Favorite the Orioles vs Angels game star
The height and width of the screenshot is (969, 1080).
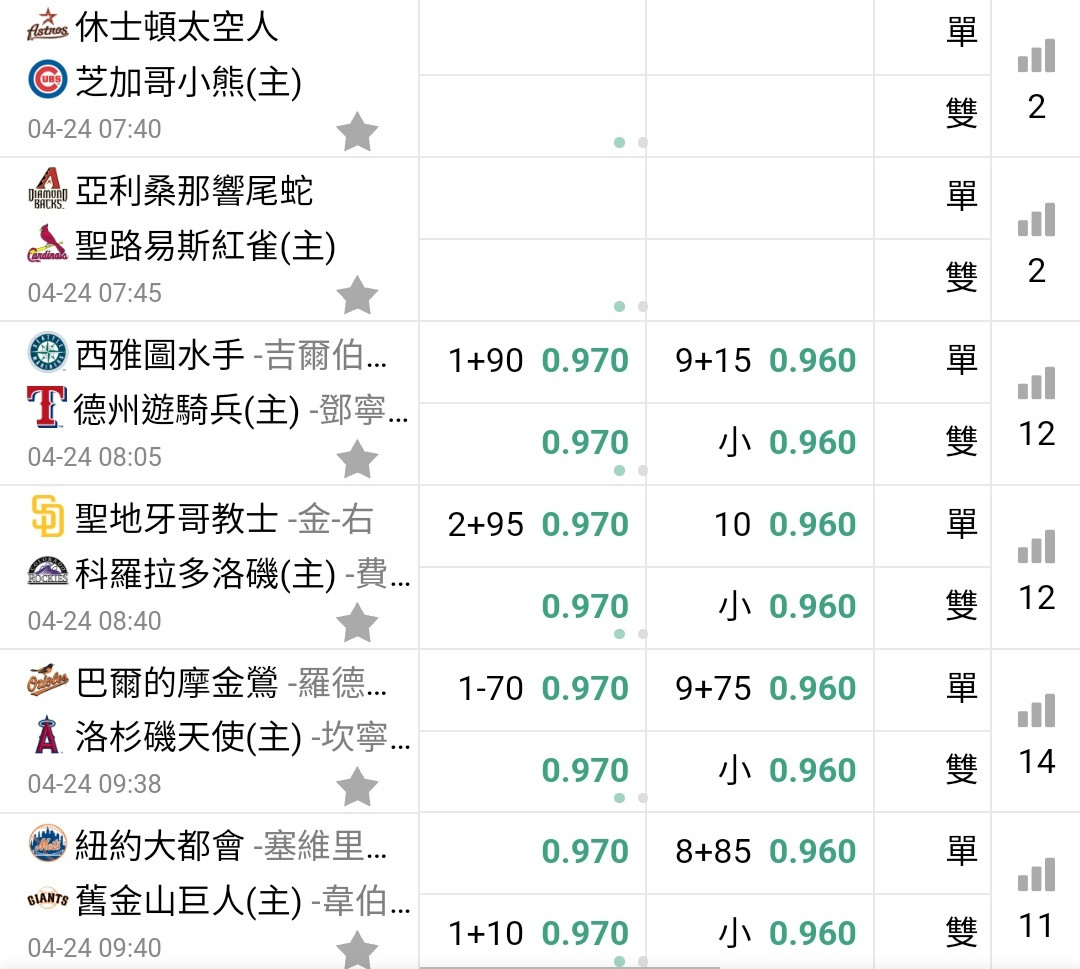click(x=357, y=786)
